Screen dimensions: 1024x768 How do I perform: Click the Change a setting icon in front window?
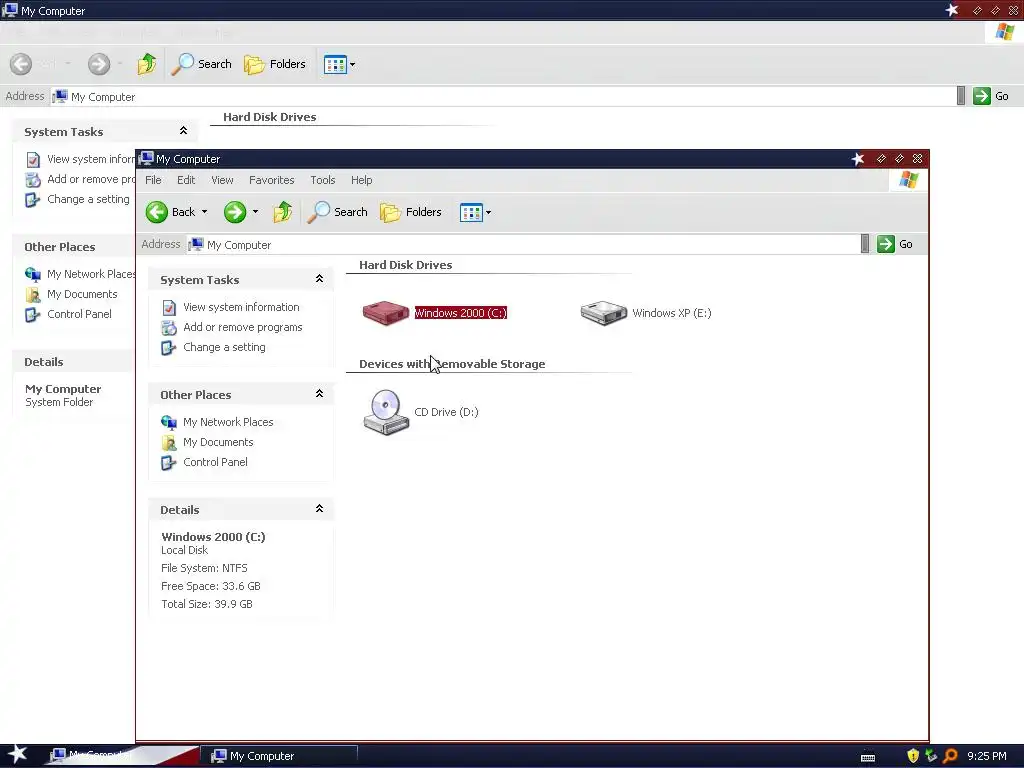[x=169, y=347]
